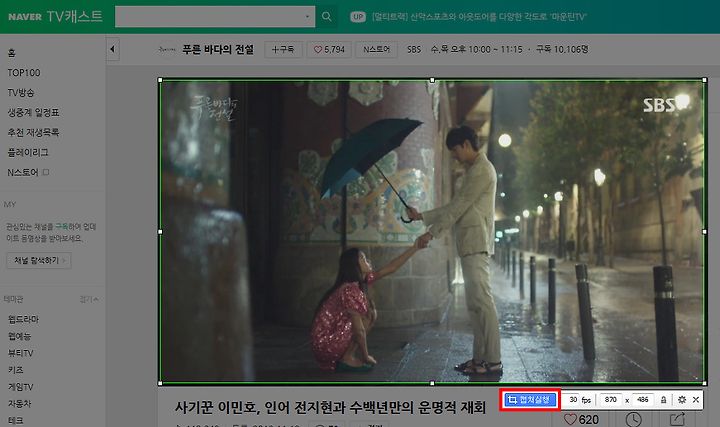Viewport: 720px width, 427px height.
Task: Open TOP100 in sidebar
Action: coord(24,73)
